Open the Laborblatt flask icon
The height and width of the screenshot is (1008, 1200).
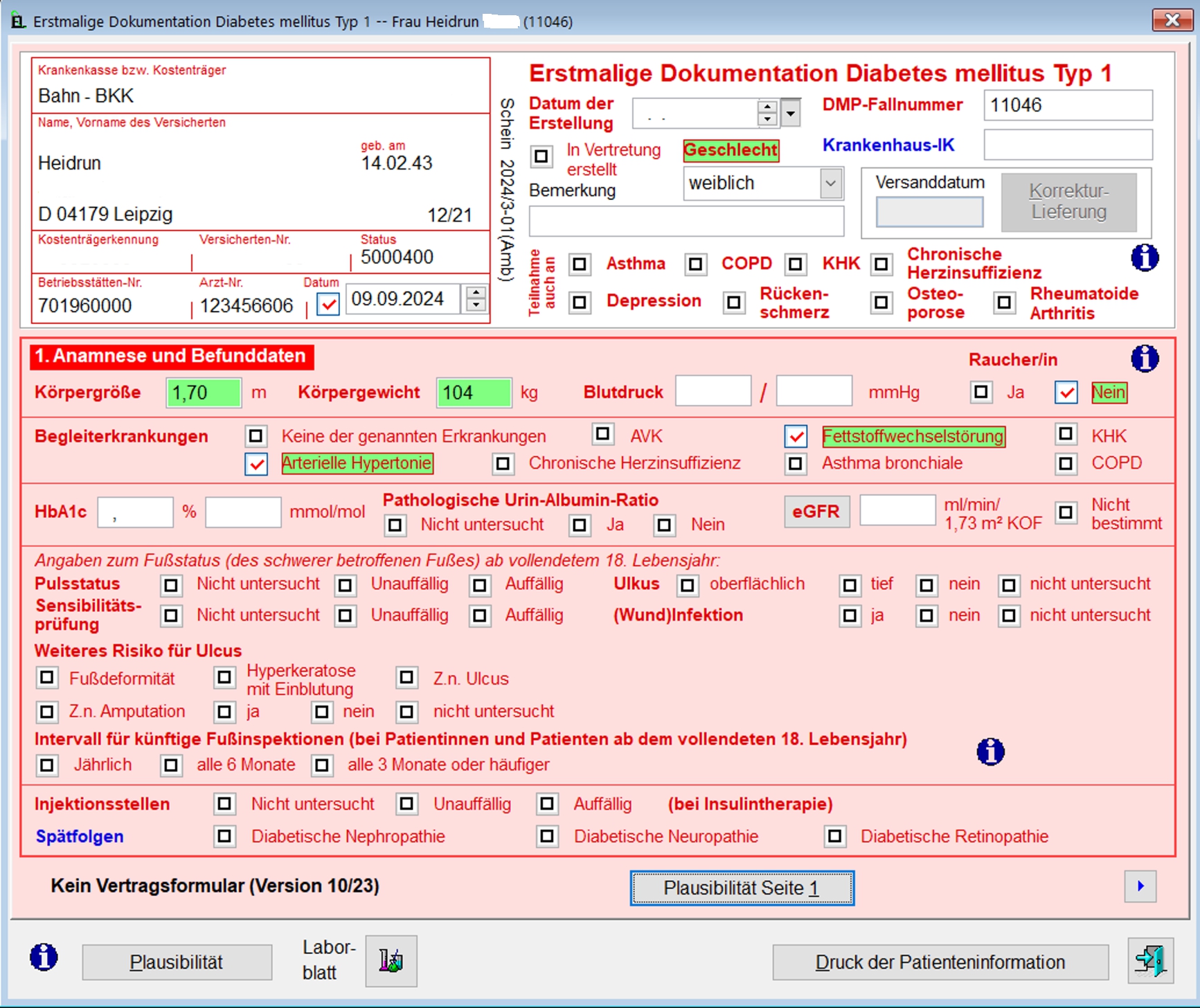click(391, 960)
